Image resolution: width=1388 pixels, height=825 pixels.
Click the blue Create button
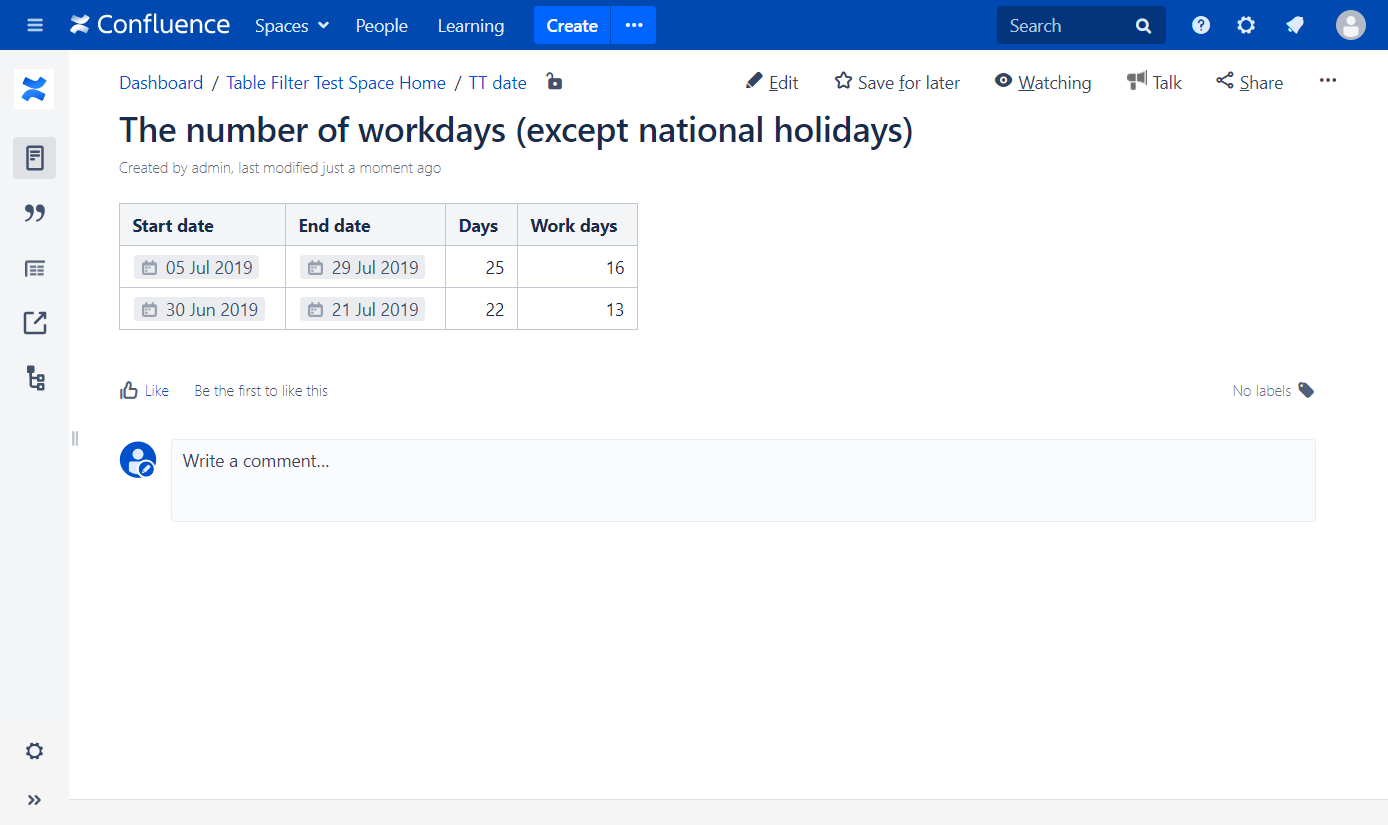571,26
